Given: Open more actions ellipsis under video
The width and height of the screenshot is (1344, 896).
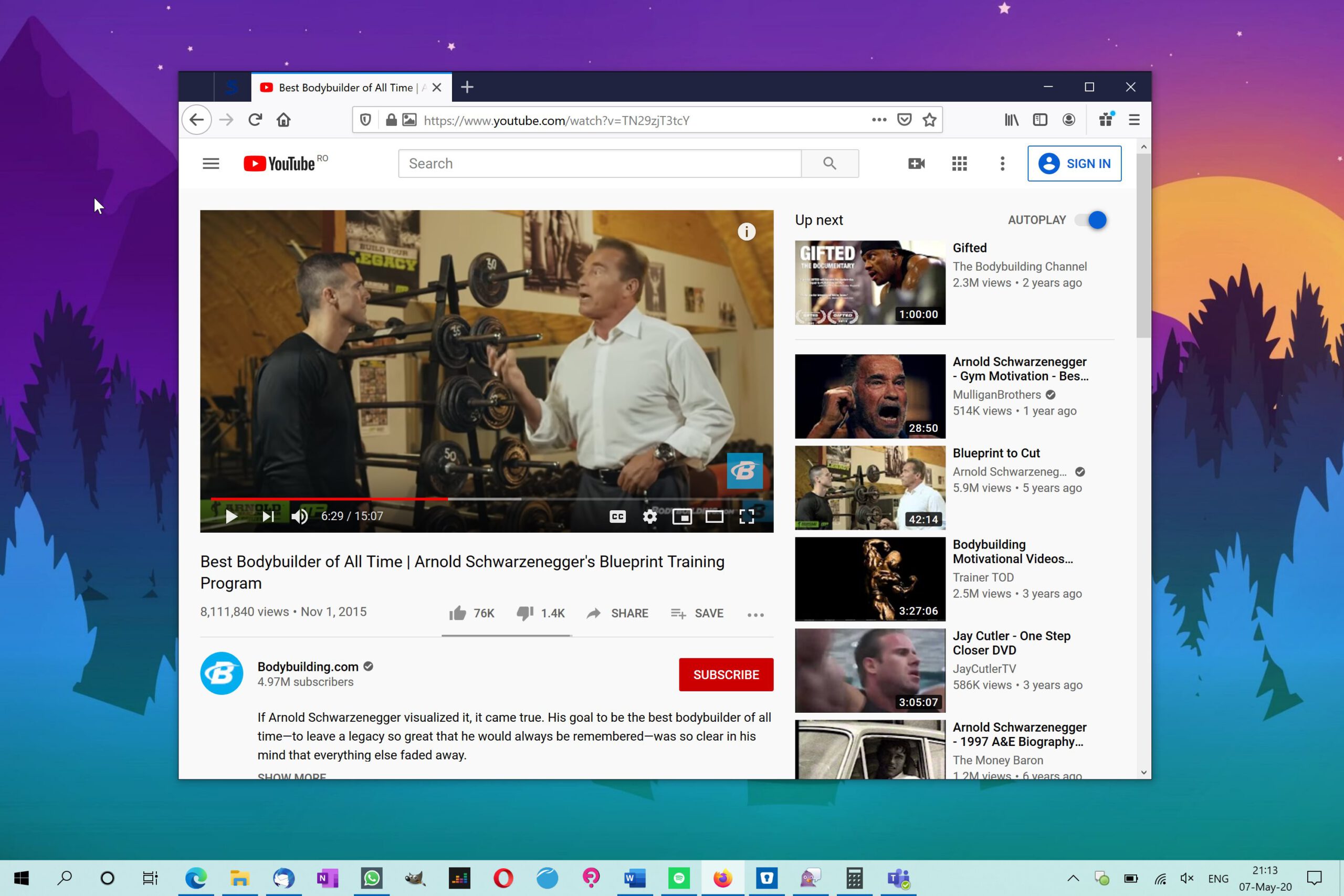Looking at the screenshot, I should coord(755,615).
